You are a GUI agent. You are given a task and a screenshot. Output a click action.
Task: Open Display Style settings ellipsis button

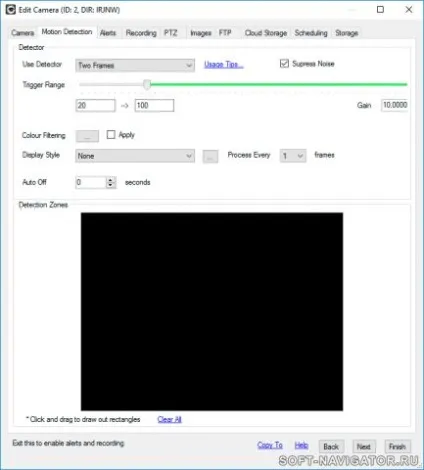click(210, 156)
